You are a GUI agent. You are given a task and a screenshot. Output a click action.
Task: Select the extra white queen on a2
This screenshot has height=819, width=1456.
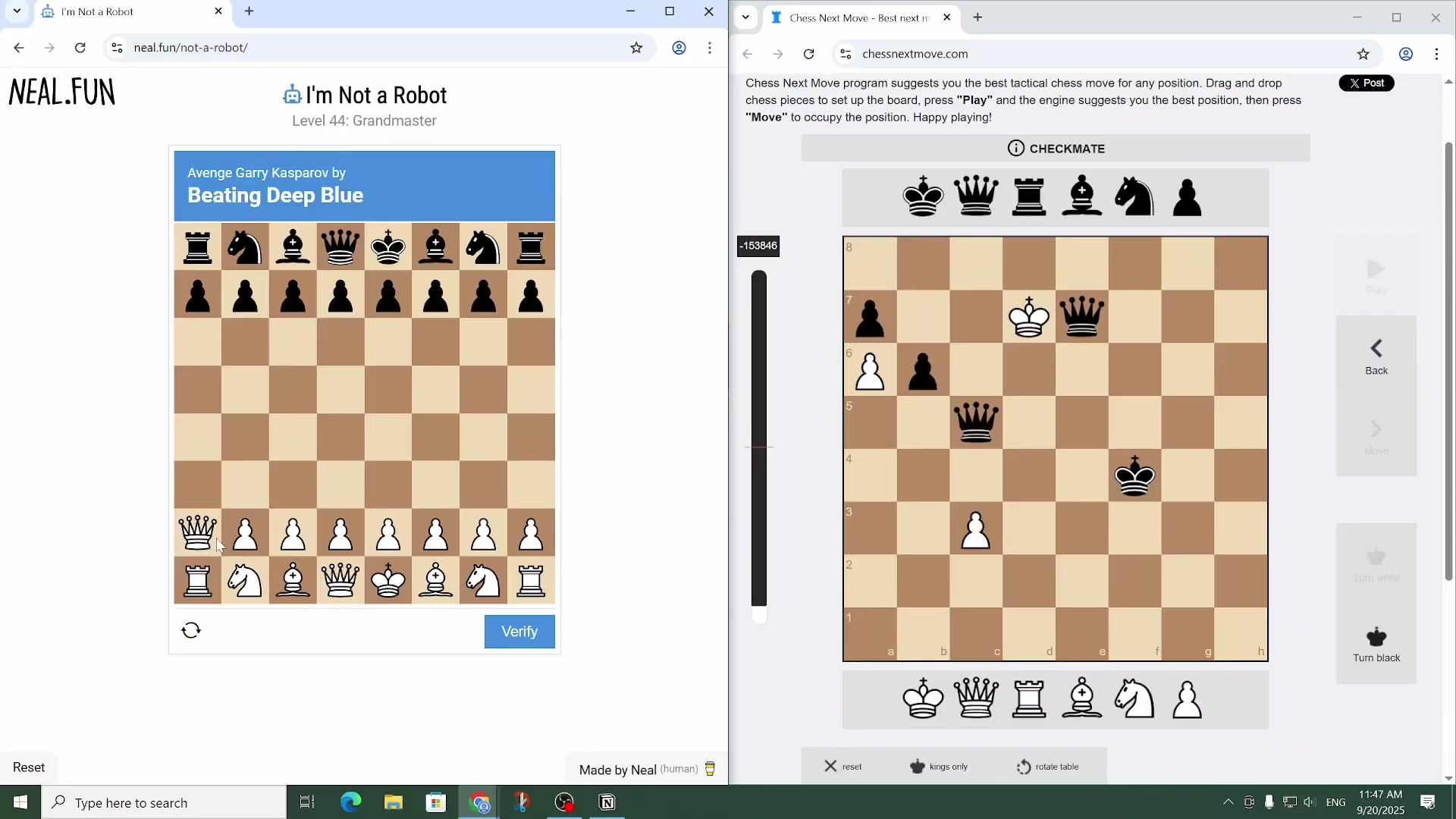pyautogui.click(x=198, y=533)
